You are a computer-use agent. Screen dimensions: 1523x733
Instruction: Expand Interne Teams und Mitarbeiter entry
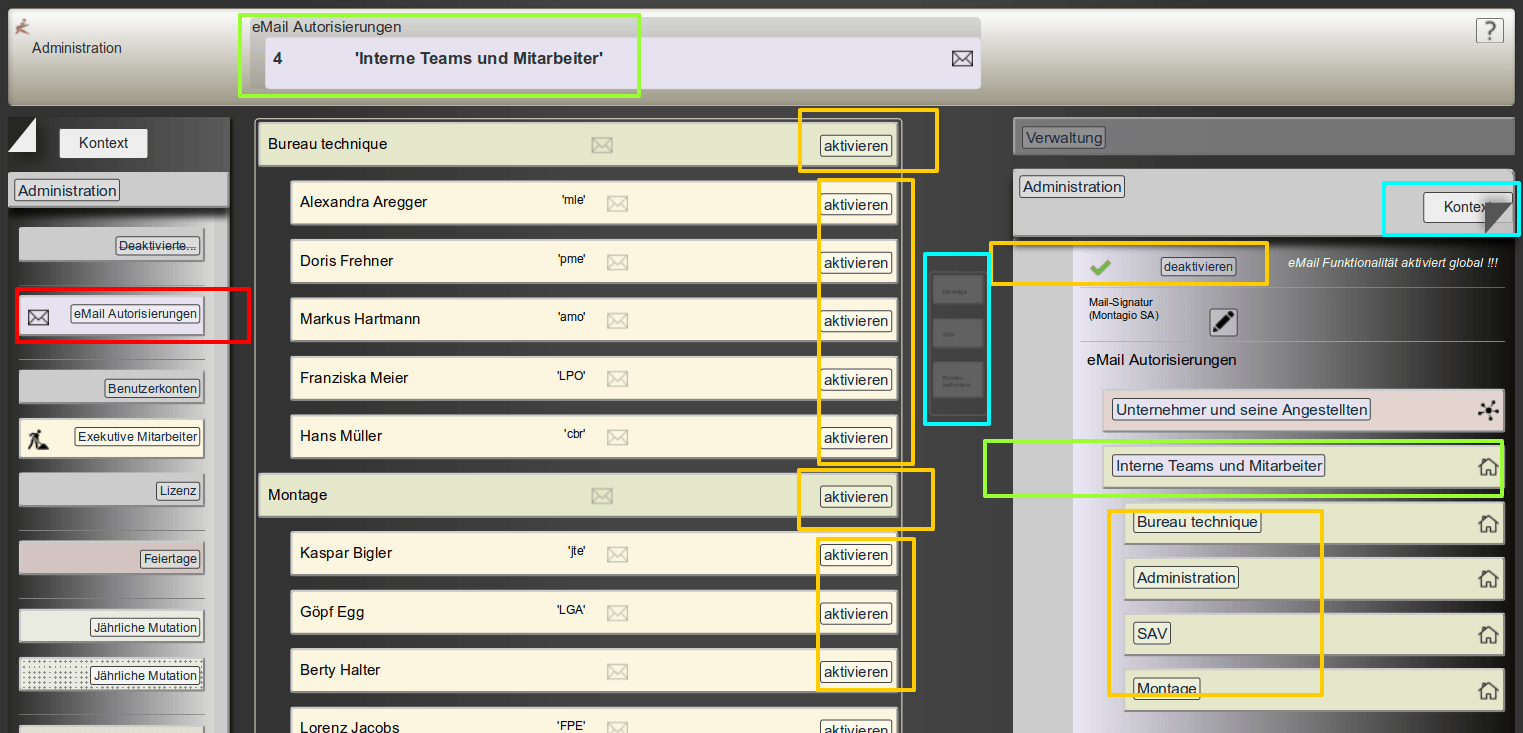pyautogui.click(x=1218, y=466)
